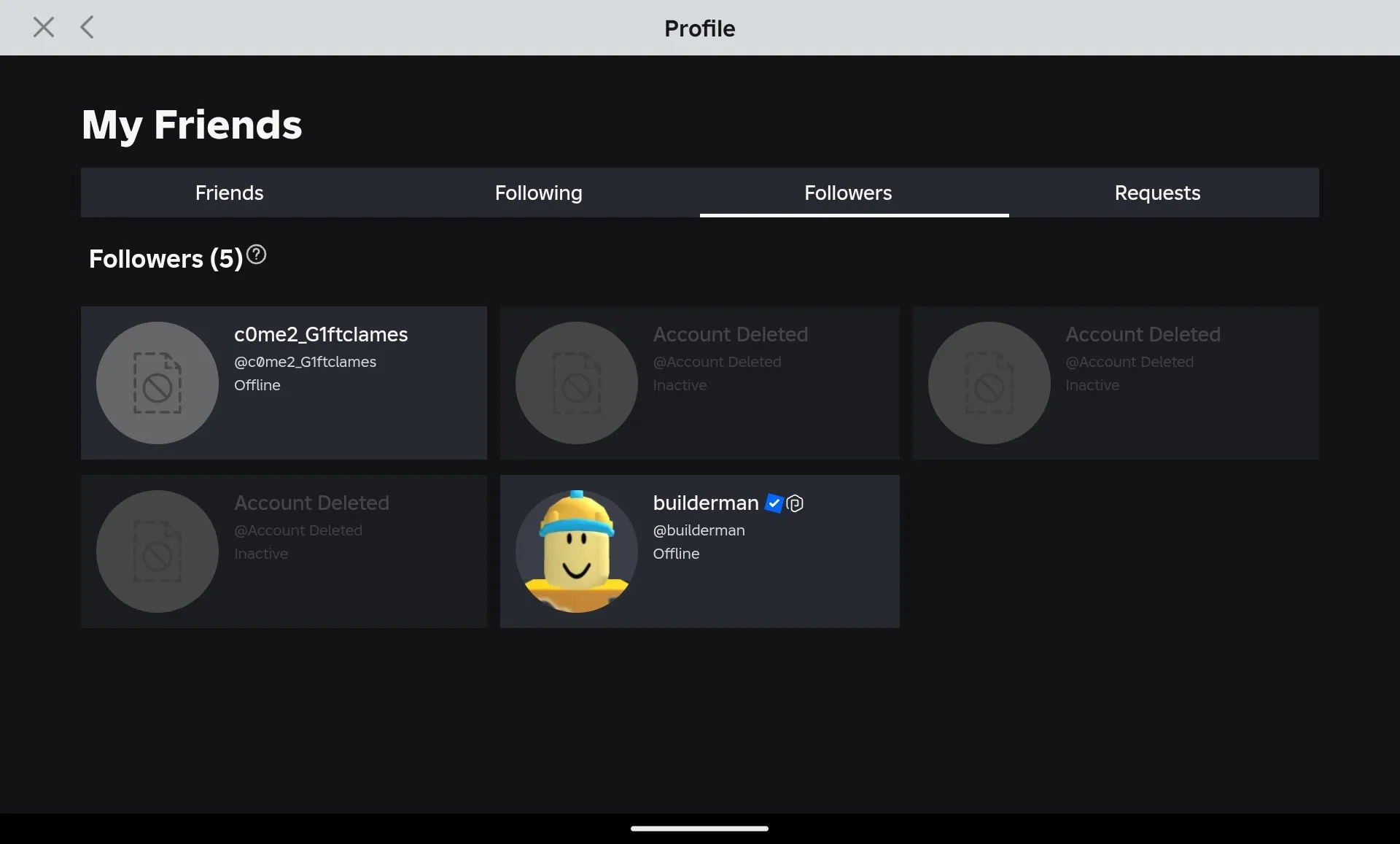Image resolution: width=1400 pixels, height=844 pixels.
Task: Click the blue verified badge beside builderman
Action: pyautogui.click(x=774, y=503)
